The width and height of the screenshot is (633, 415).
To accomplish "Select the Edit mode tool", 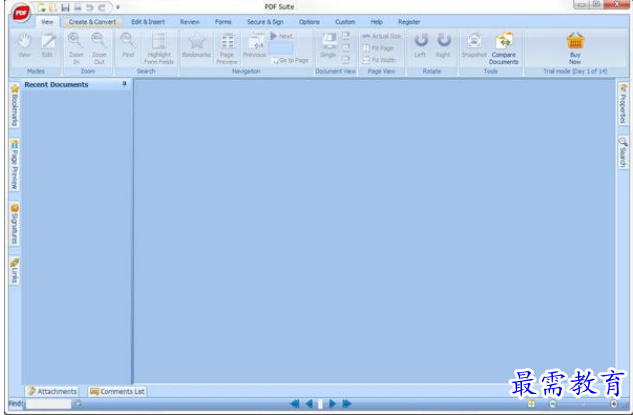I will click(x=48, y=45).
